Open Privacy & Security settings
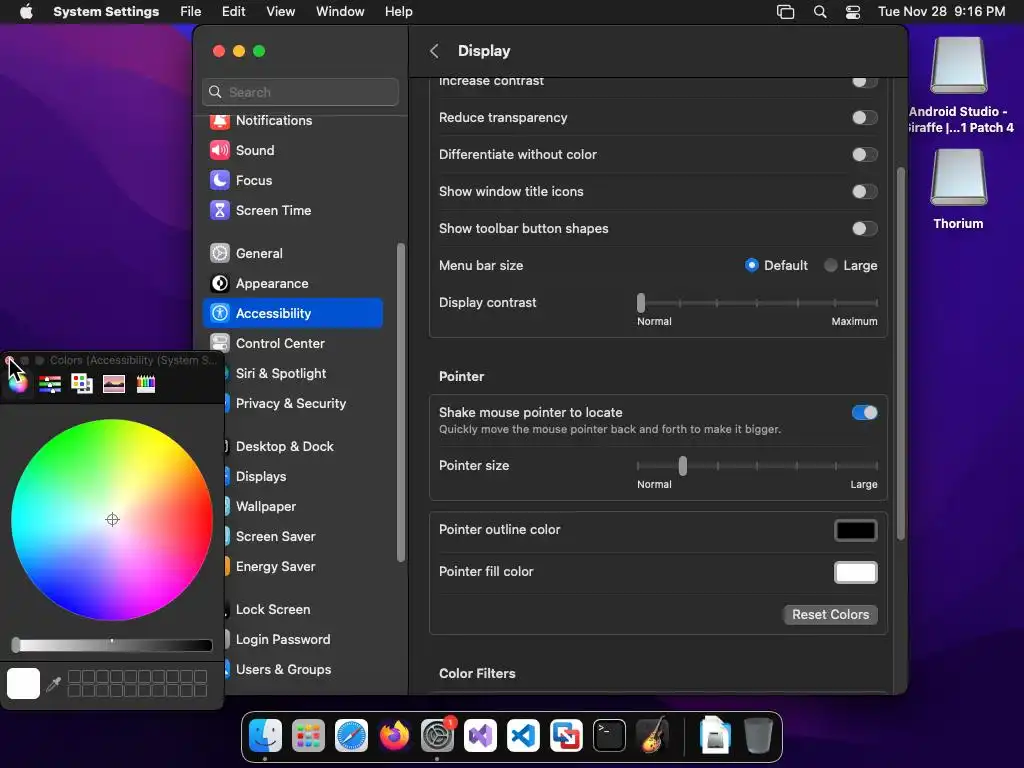Screen dimensions: 1024x768 coord(291,404)
